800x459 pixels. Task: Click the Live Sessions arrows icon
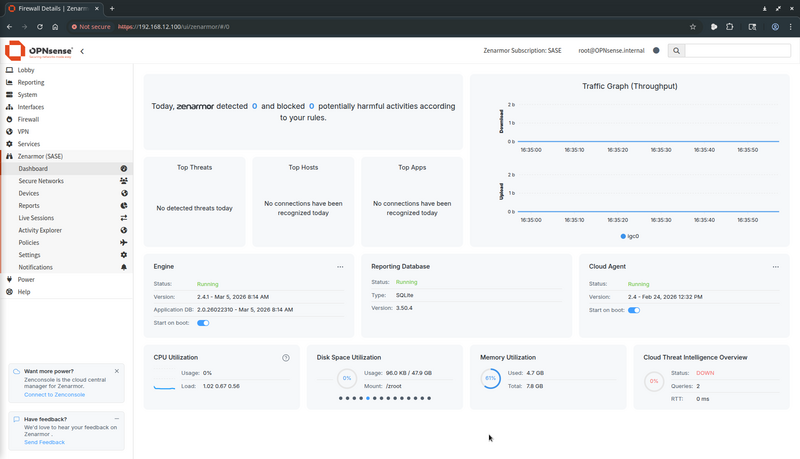point(124,218)
